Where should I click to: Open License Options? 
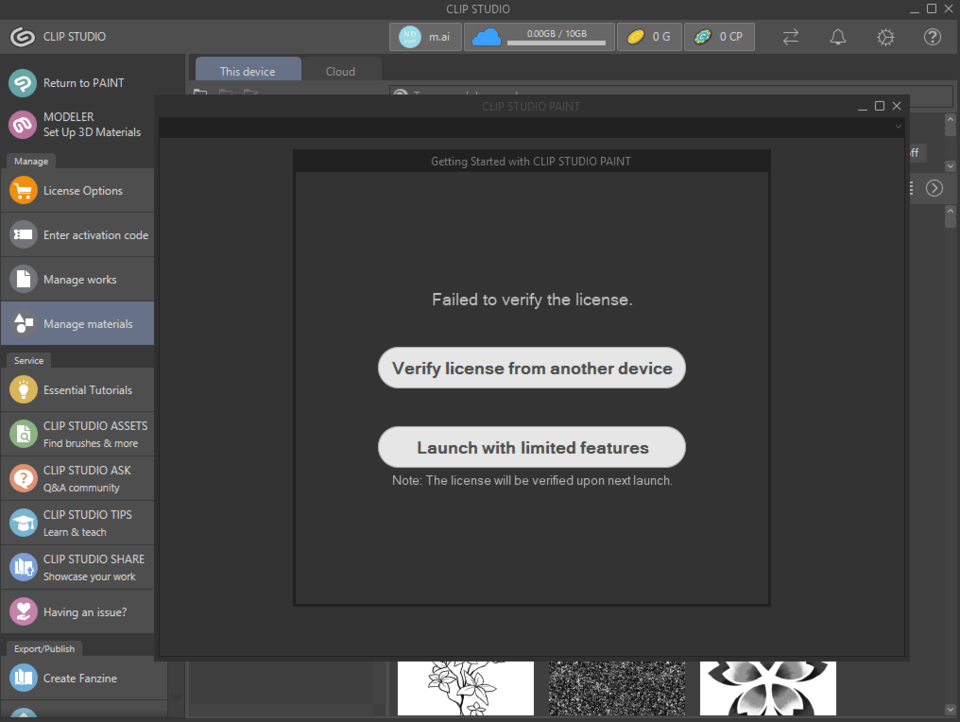[x=78, y=190]
